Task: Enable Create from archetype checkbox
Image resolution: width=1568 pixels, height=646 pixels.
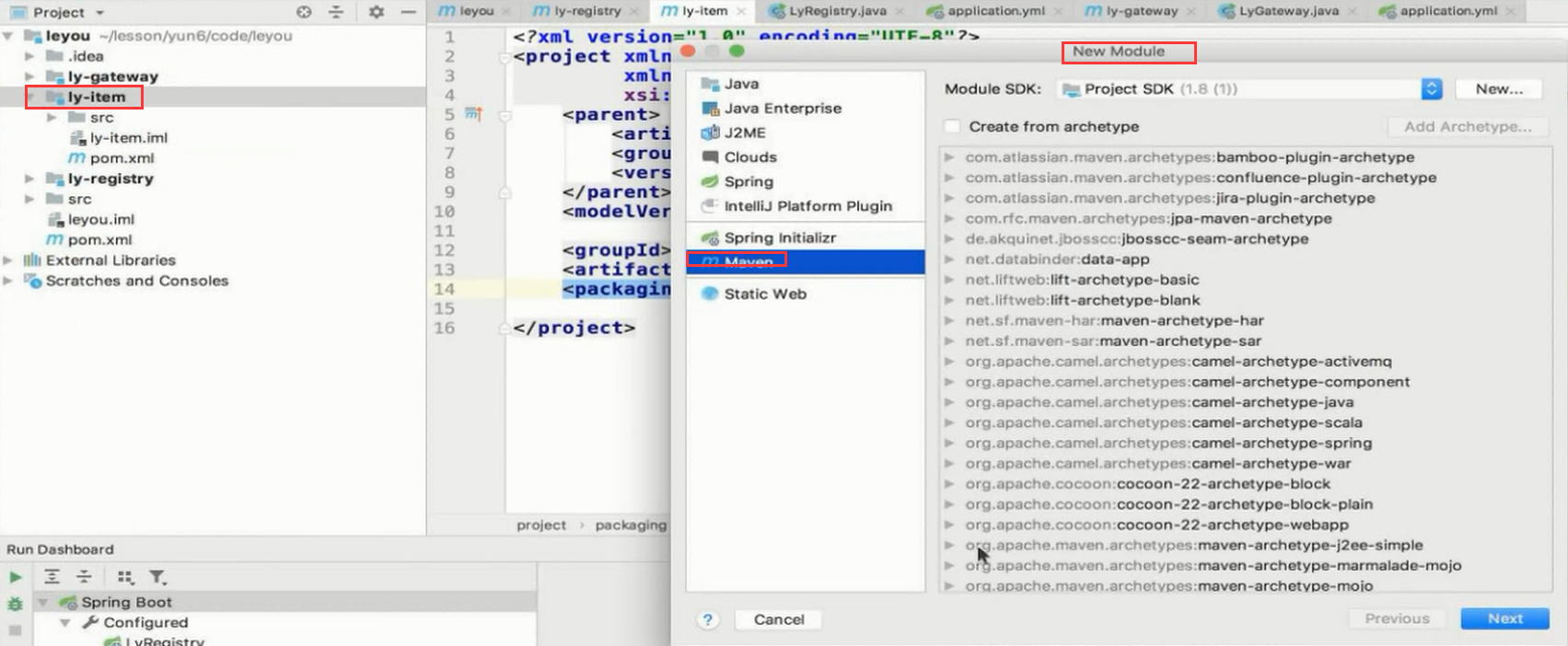Action: tap(953, 126)
